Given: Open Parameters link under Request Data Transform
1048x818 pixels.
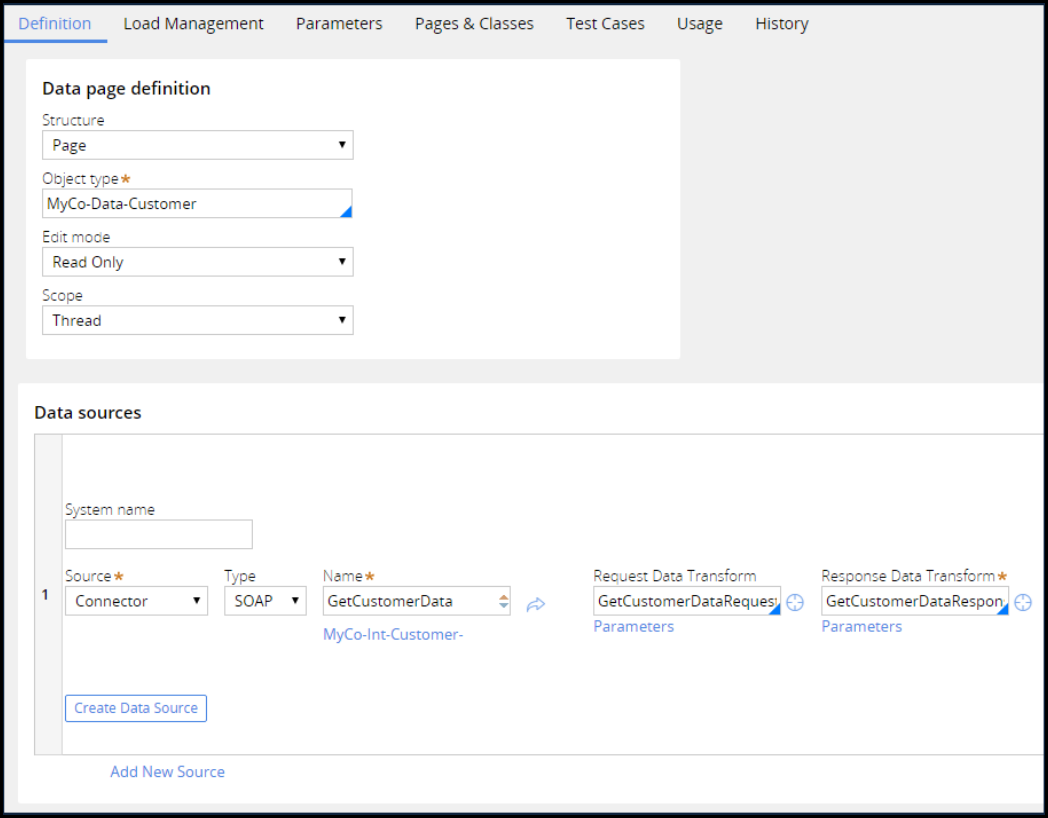Looking at the screenshot, I should pos(633,627).
